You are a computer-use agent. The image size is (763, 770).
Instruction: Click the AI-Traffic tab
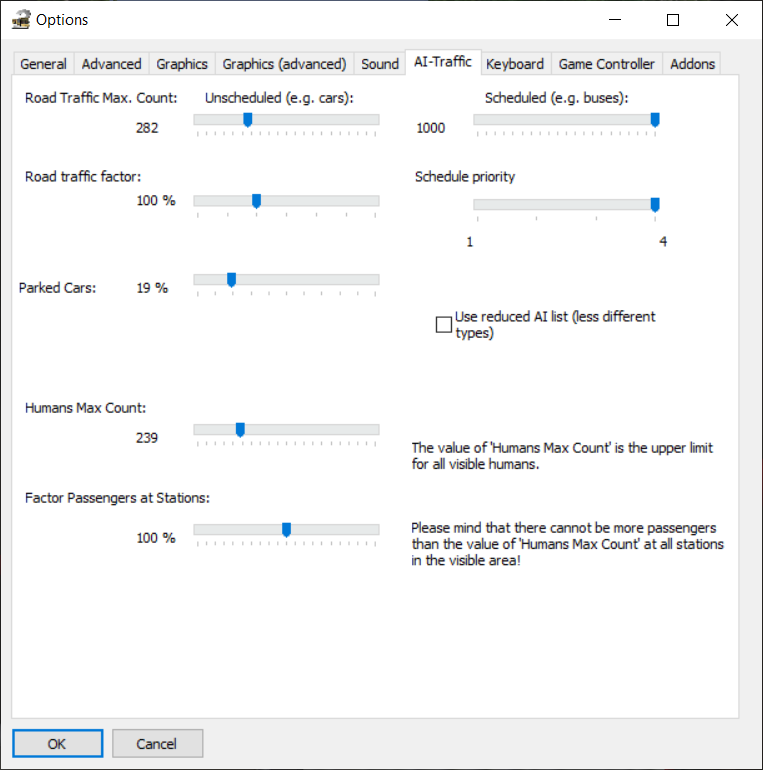[442, 62]
